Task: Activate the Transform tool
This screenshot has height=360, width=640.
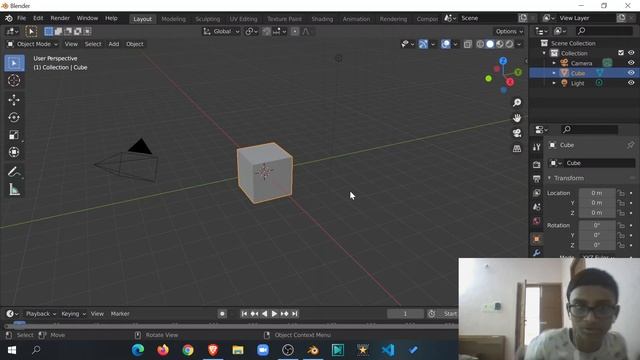Action: 14,152
